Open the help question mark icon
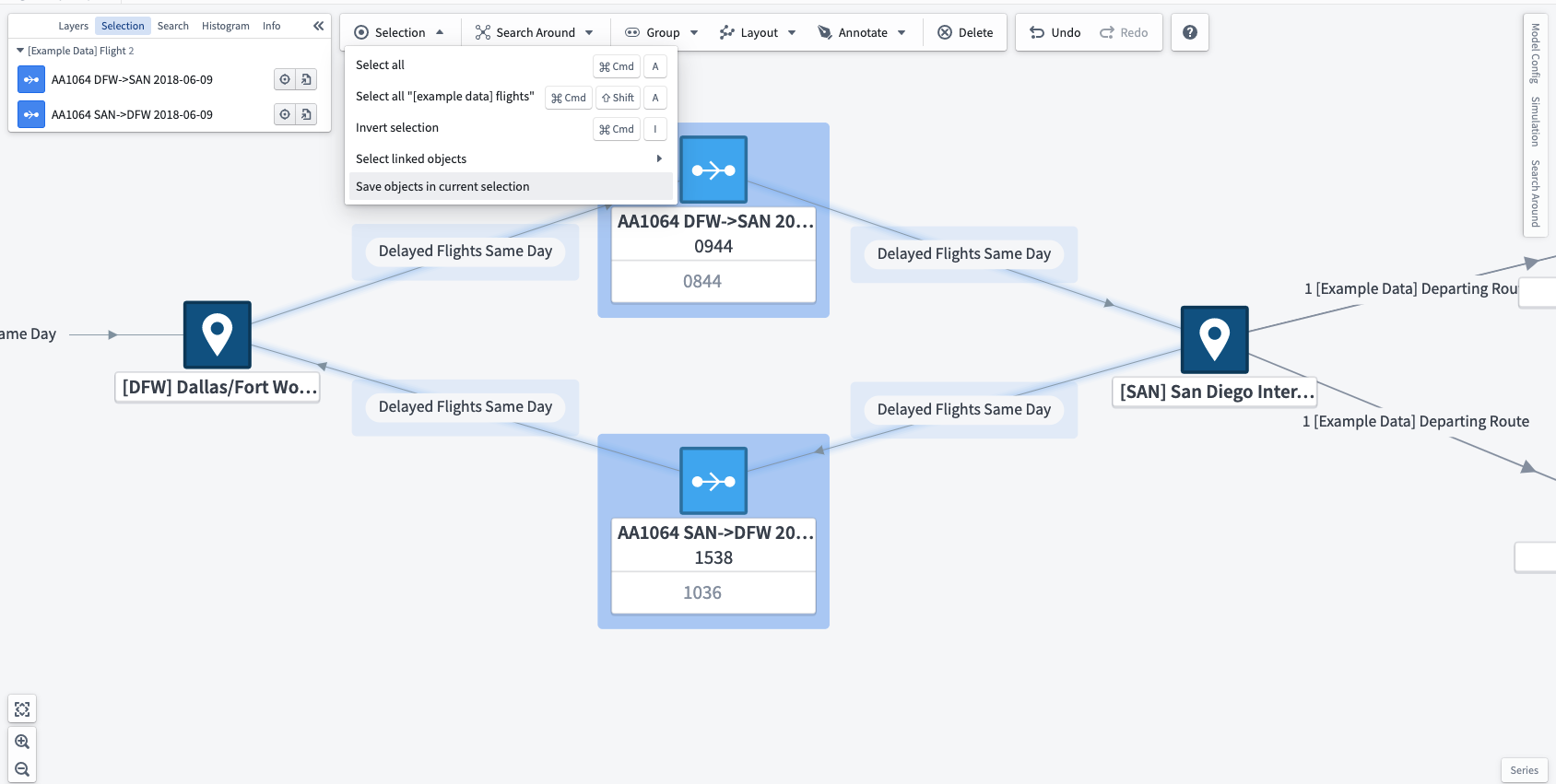Image resolution: width=1556 pixels, height=784 pixels. (1190, 32)
